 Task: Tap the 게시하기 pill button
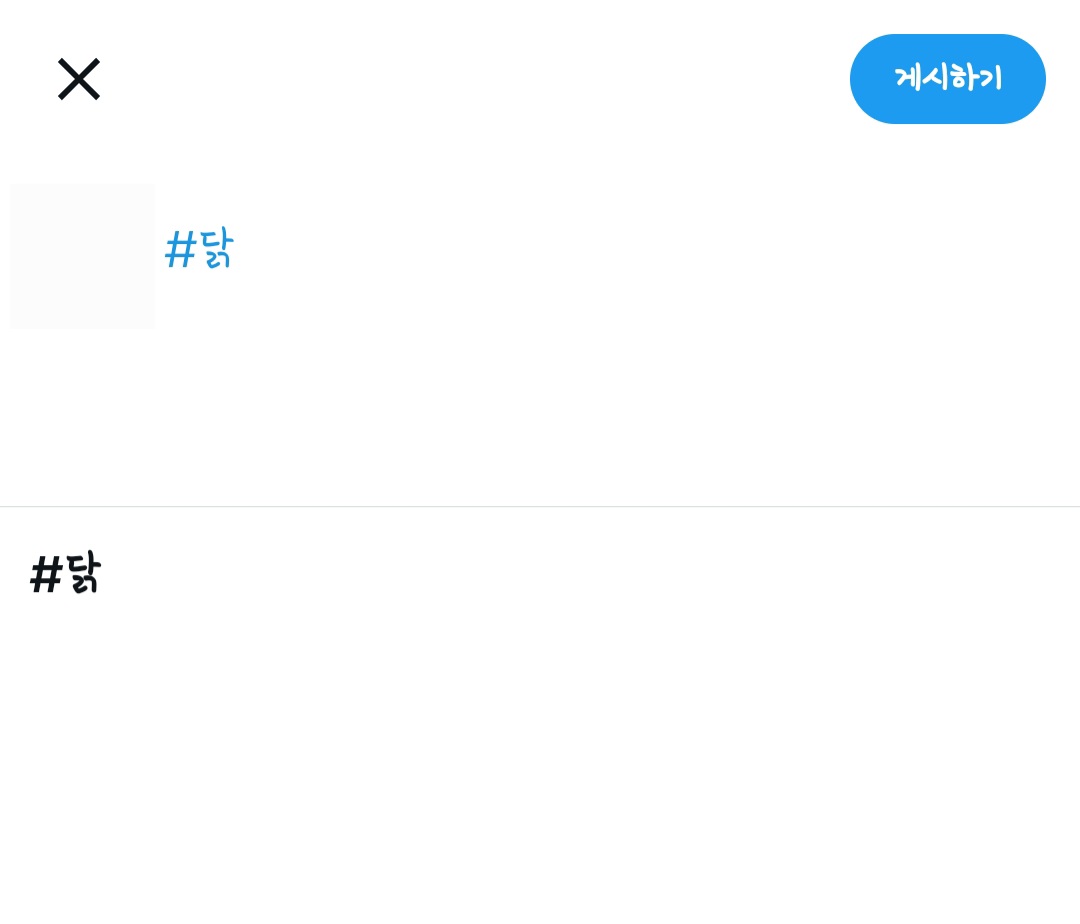(x=947, y=79)
